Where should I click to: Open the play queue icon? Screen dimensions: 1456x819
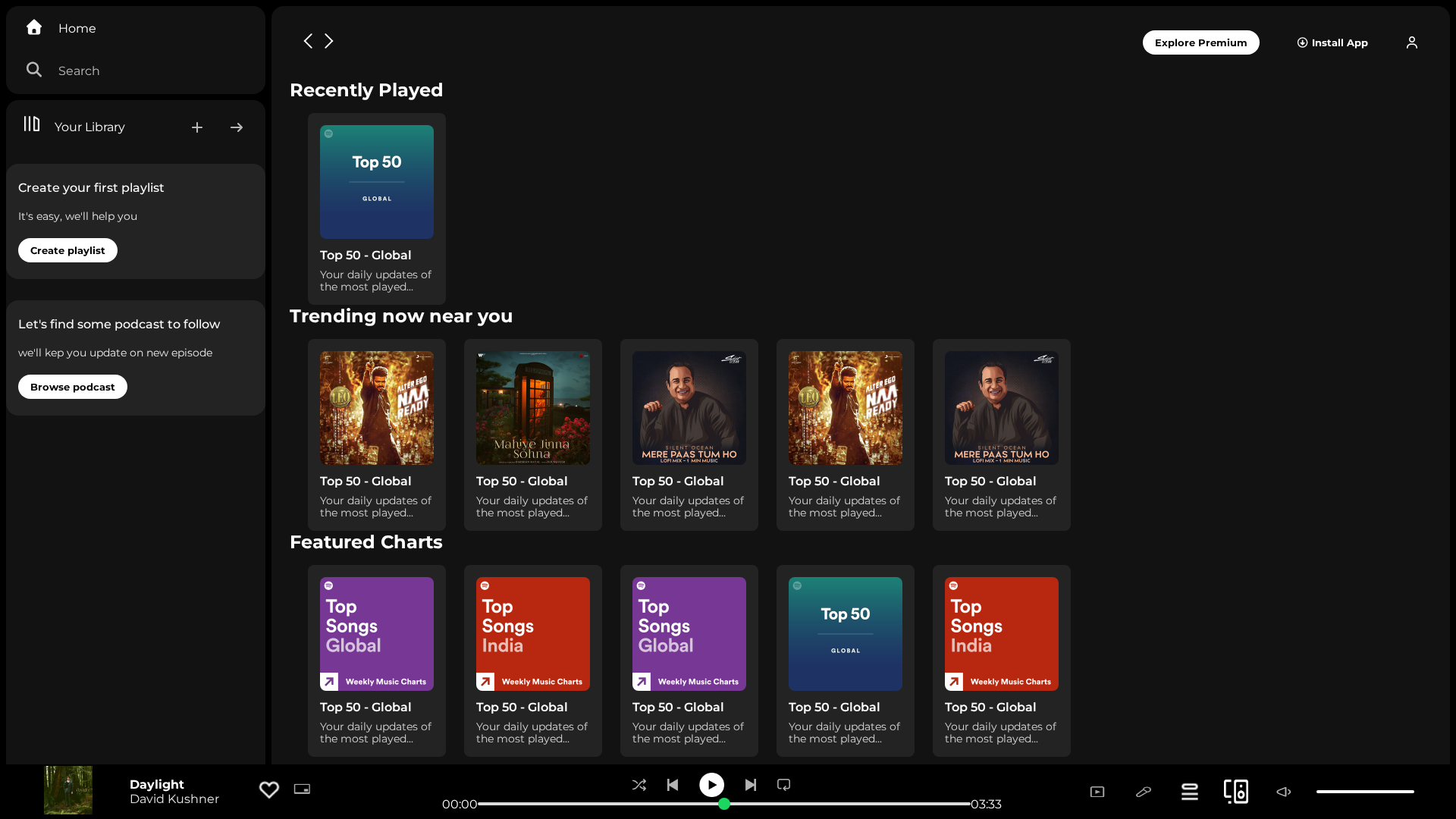1190,792
